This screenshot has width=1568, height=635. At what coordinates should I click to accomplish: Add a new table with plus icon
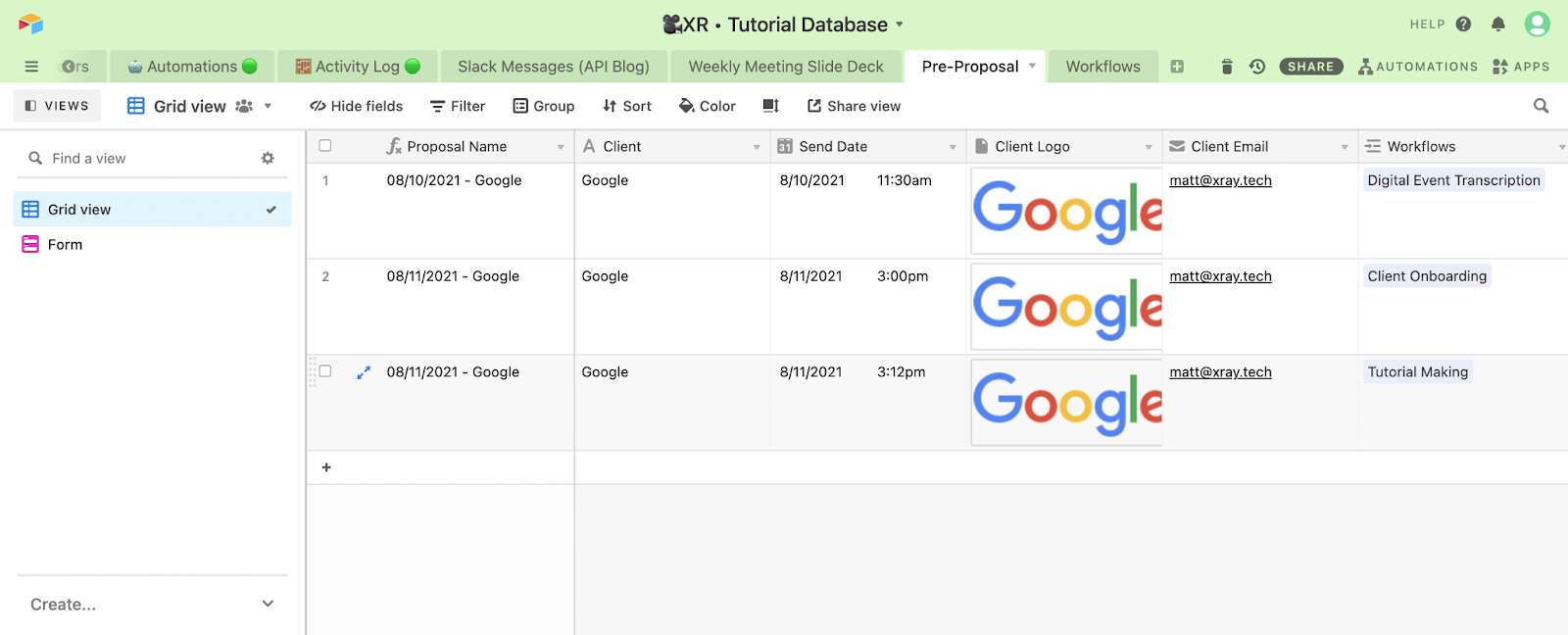(x=1177, y=67)
